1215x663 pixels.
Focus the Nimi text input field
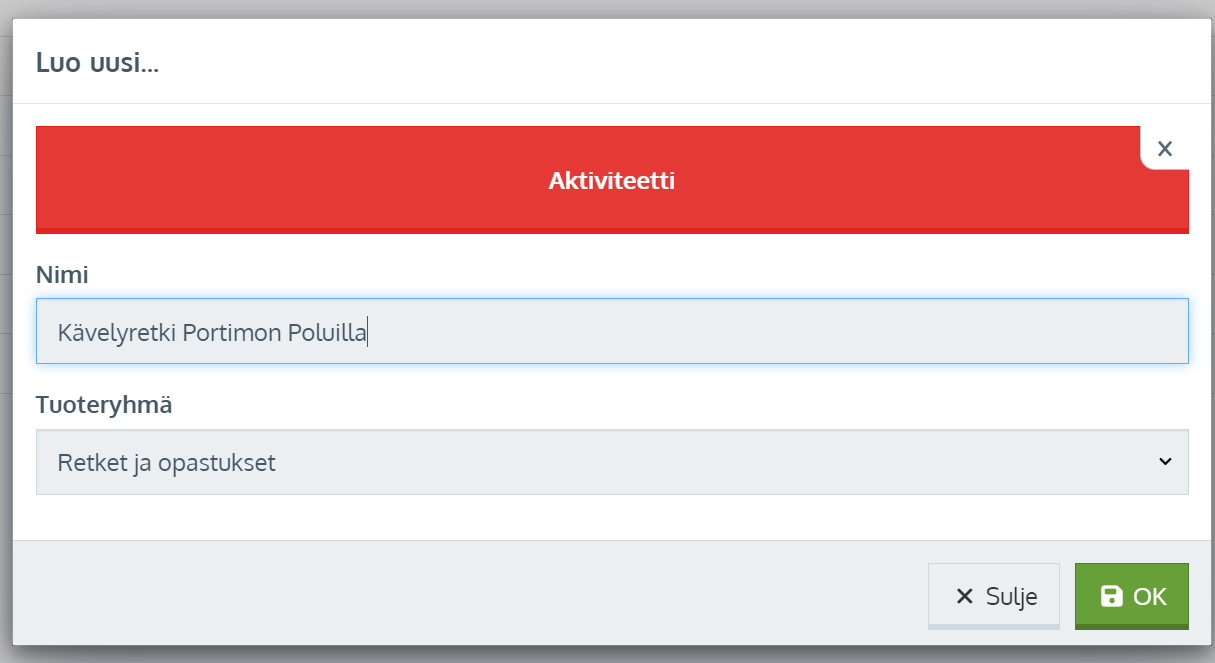[611, 331]
